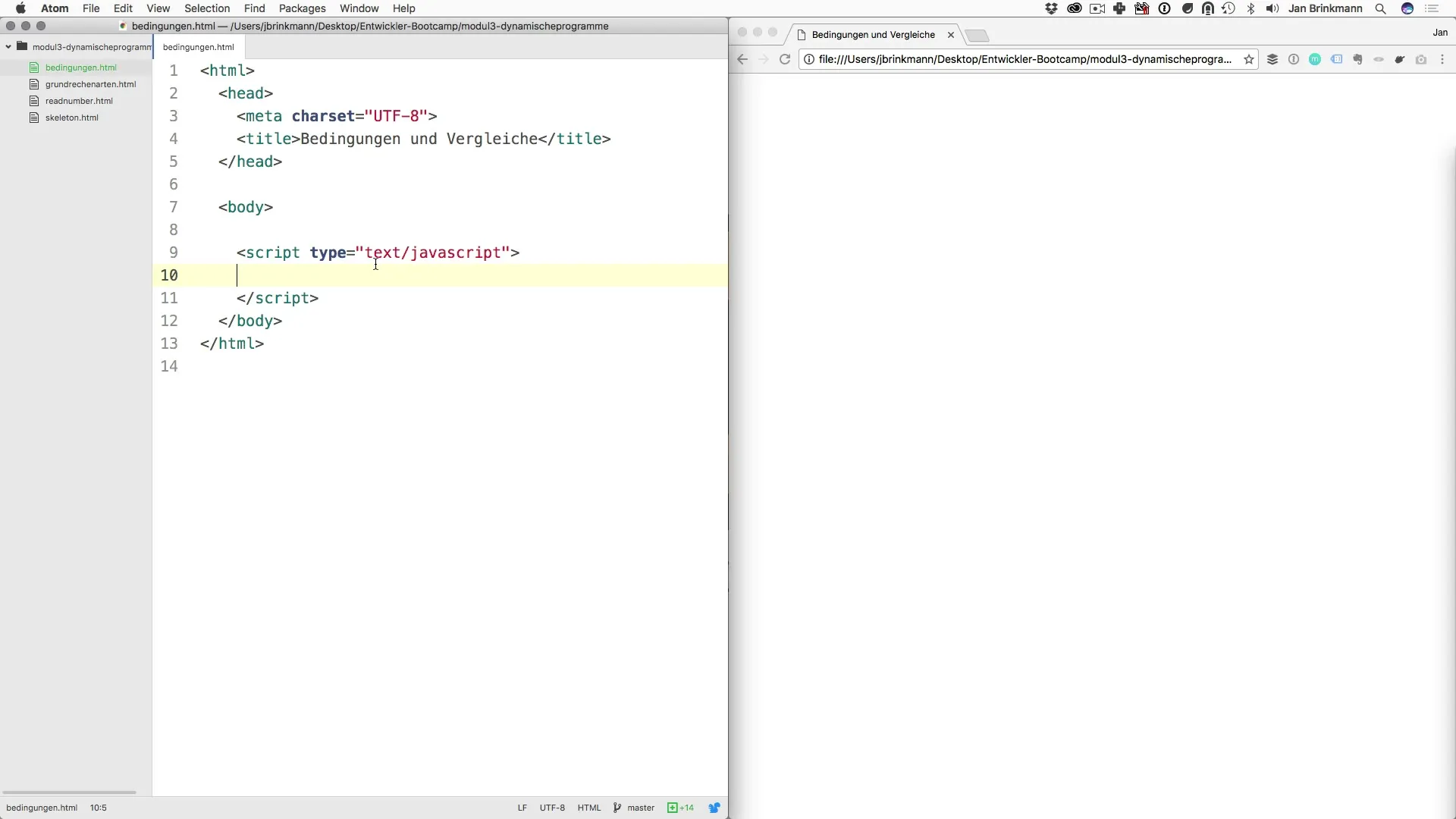This screenshot has height=819, width=1456.
Task: Open the View menu
Action: click(x=158, y=8)
